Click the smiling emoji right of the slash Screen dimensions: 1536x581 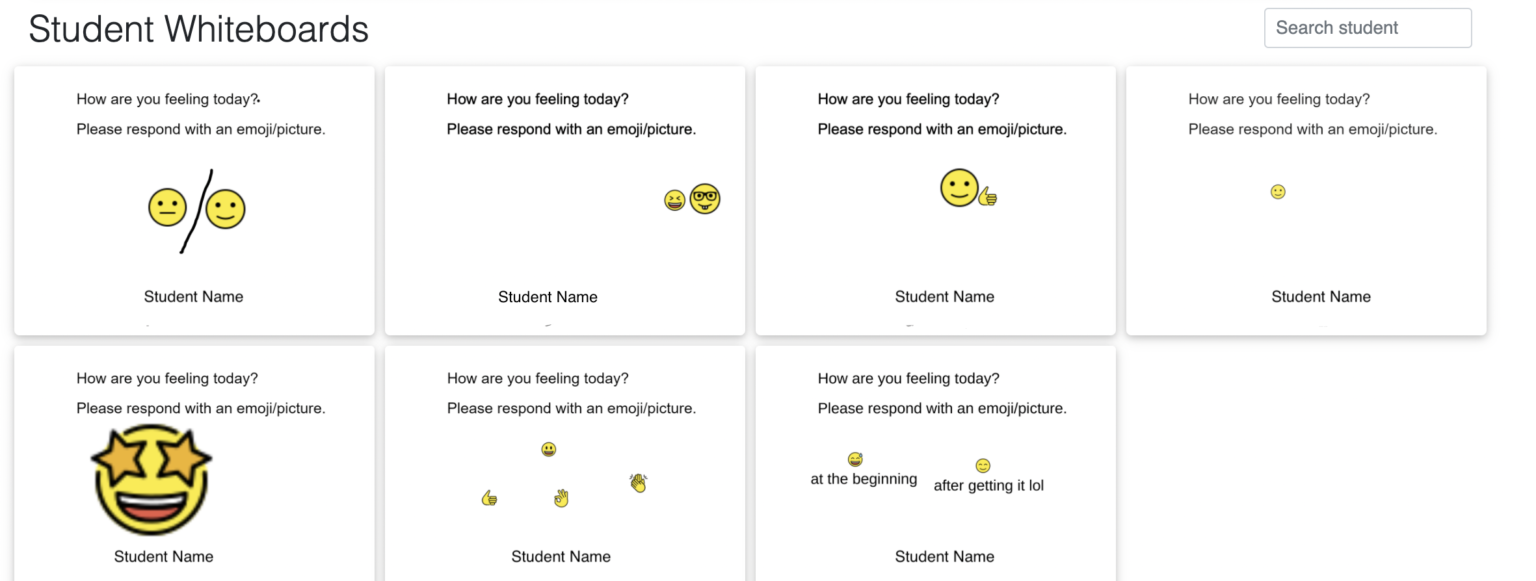(225, 209)
